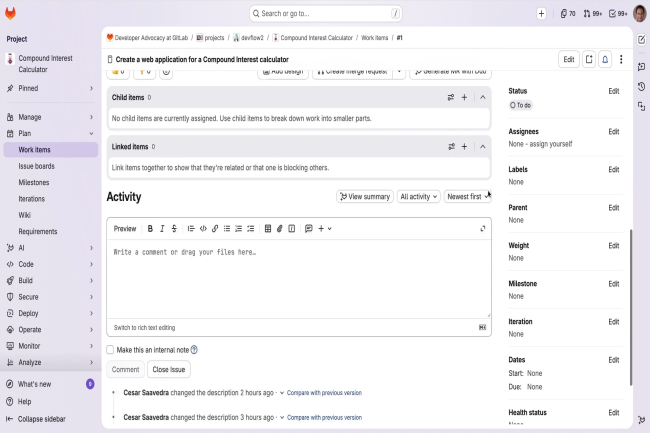
Task: Click the Edit button in title bar
Action: click(x=569, y=60)
